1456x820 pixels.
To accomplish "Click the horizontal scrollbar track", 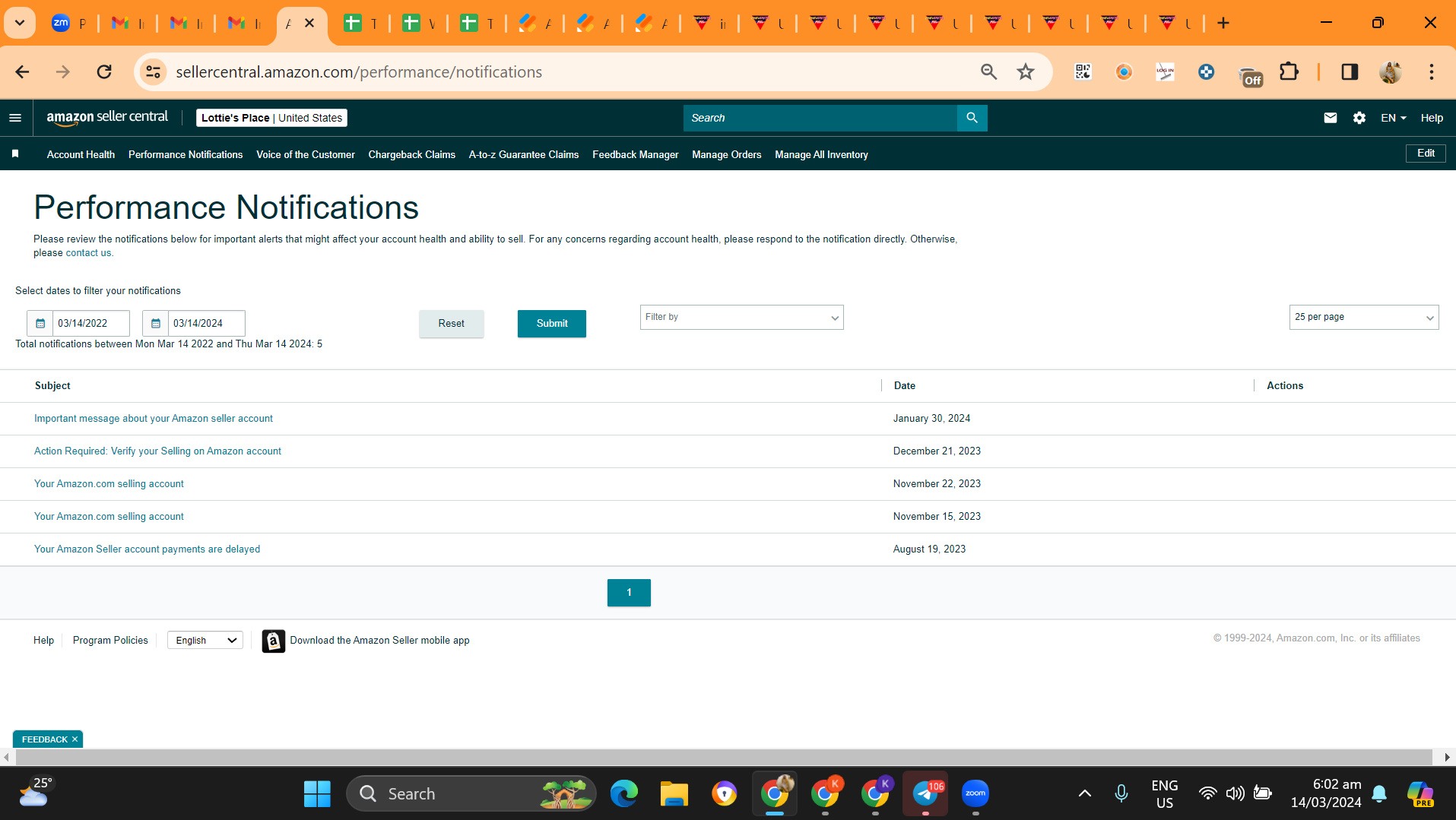I will tap(724, 758).
